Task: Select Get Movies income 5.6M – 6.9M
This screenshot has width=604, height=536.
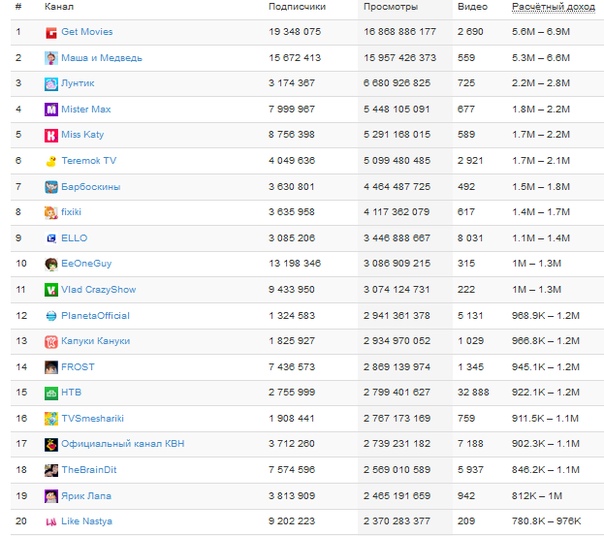Action: (x=540, y=32)
